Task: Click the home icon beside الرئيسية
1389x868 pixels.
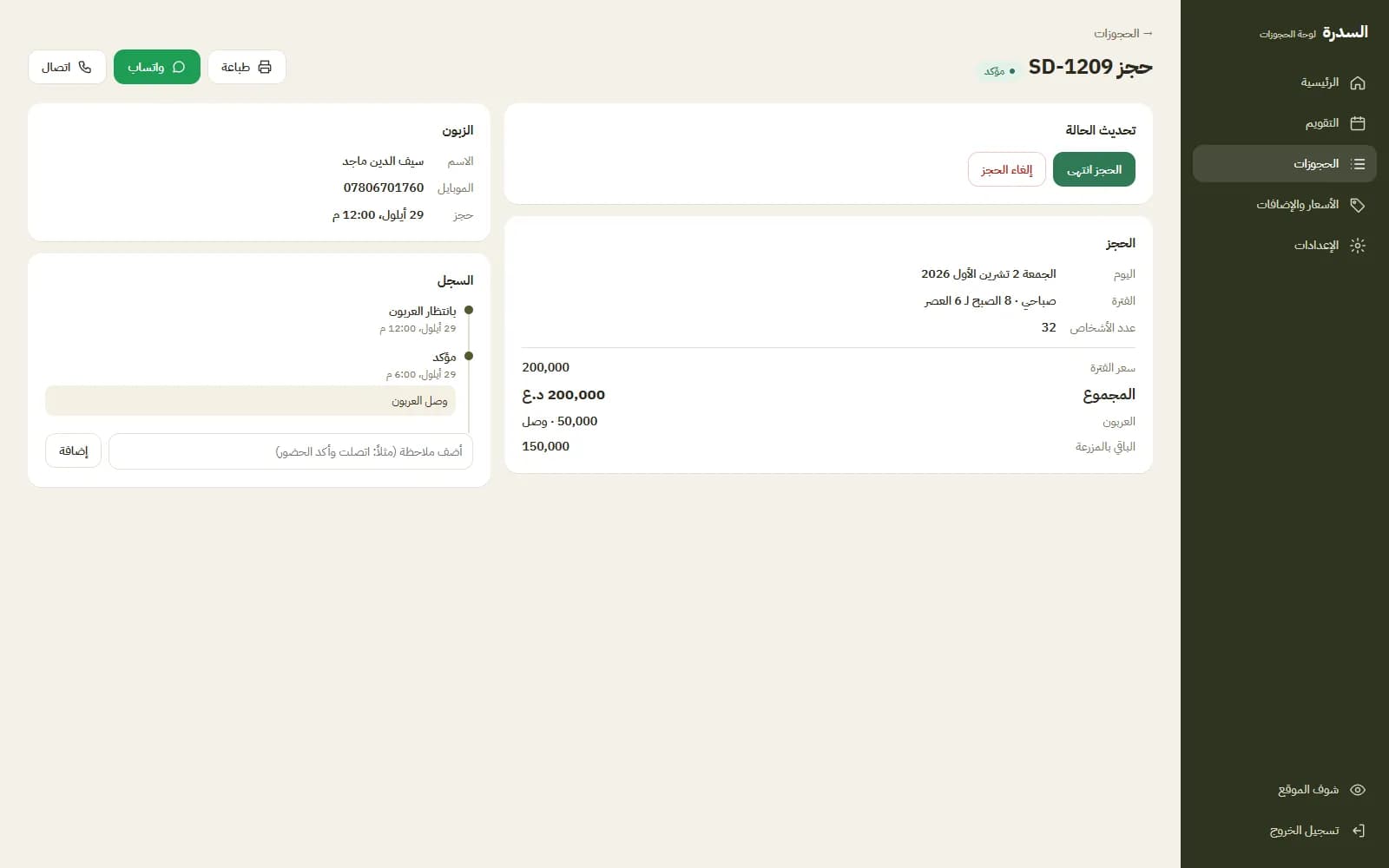Action: pyautogui.click(x=1358, y=82)
